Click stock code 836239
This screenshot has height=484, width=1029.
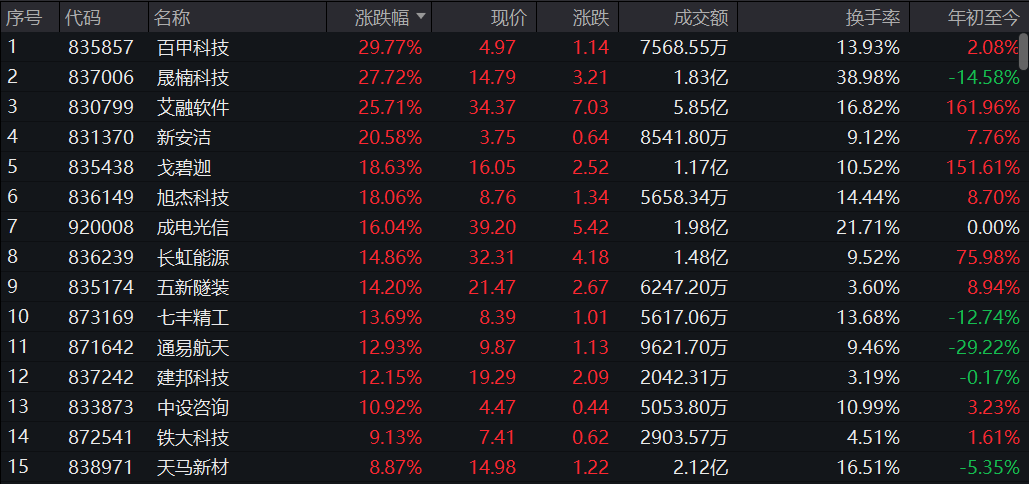pos(100,257)
